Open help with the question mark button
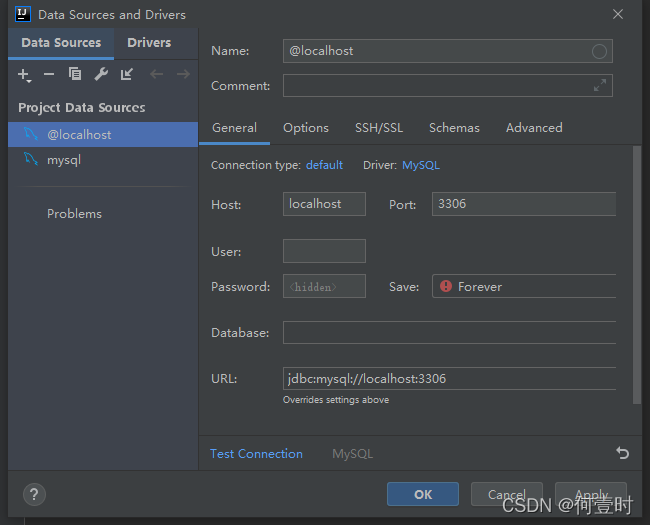Image resolution: width=650 pixels, height=525 pixels. [x=34, y=494]
